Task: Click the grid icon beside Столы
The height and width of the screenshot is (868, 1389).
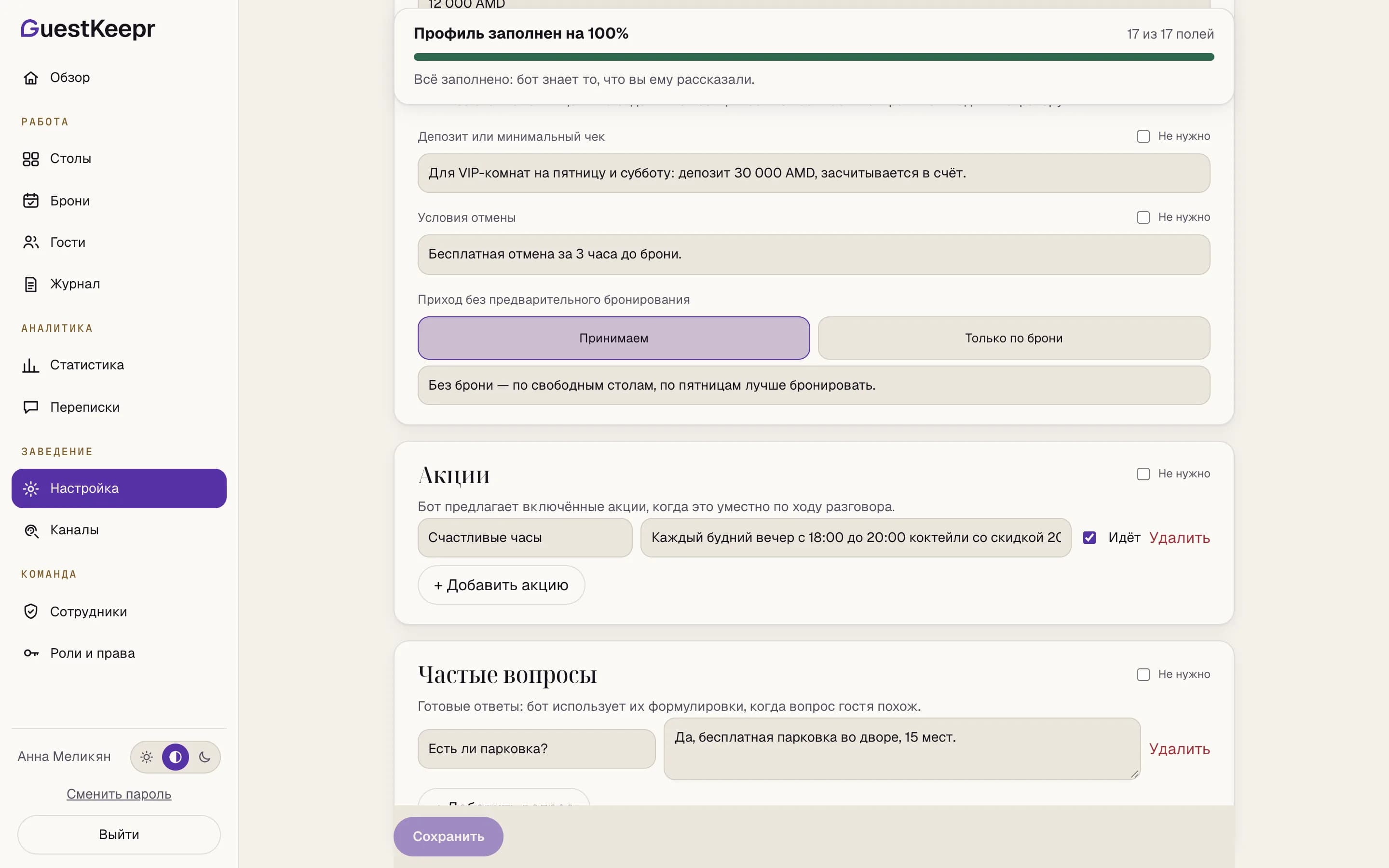Action: [31, 159]
